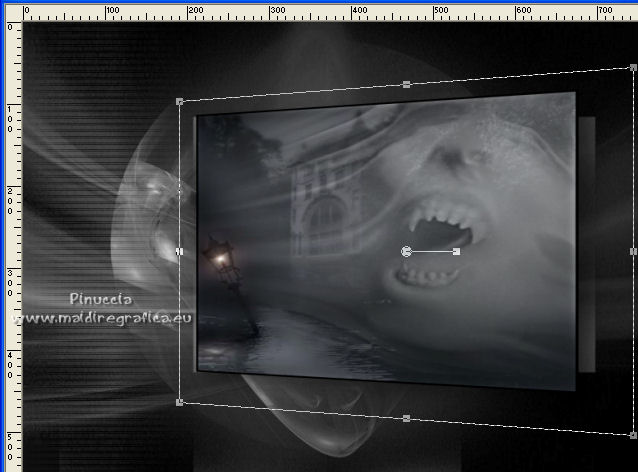Select the bottom-center edge transform handle
The image size is (638, 472).
tap(406, 418)
